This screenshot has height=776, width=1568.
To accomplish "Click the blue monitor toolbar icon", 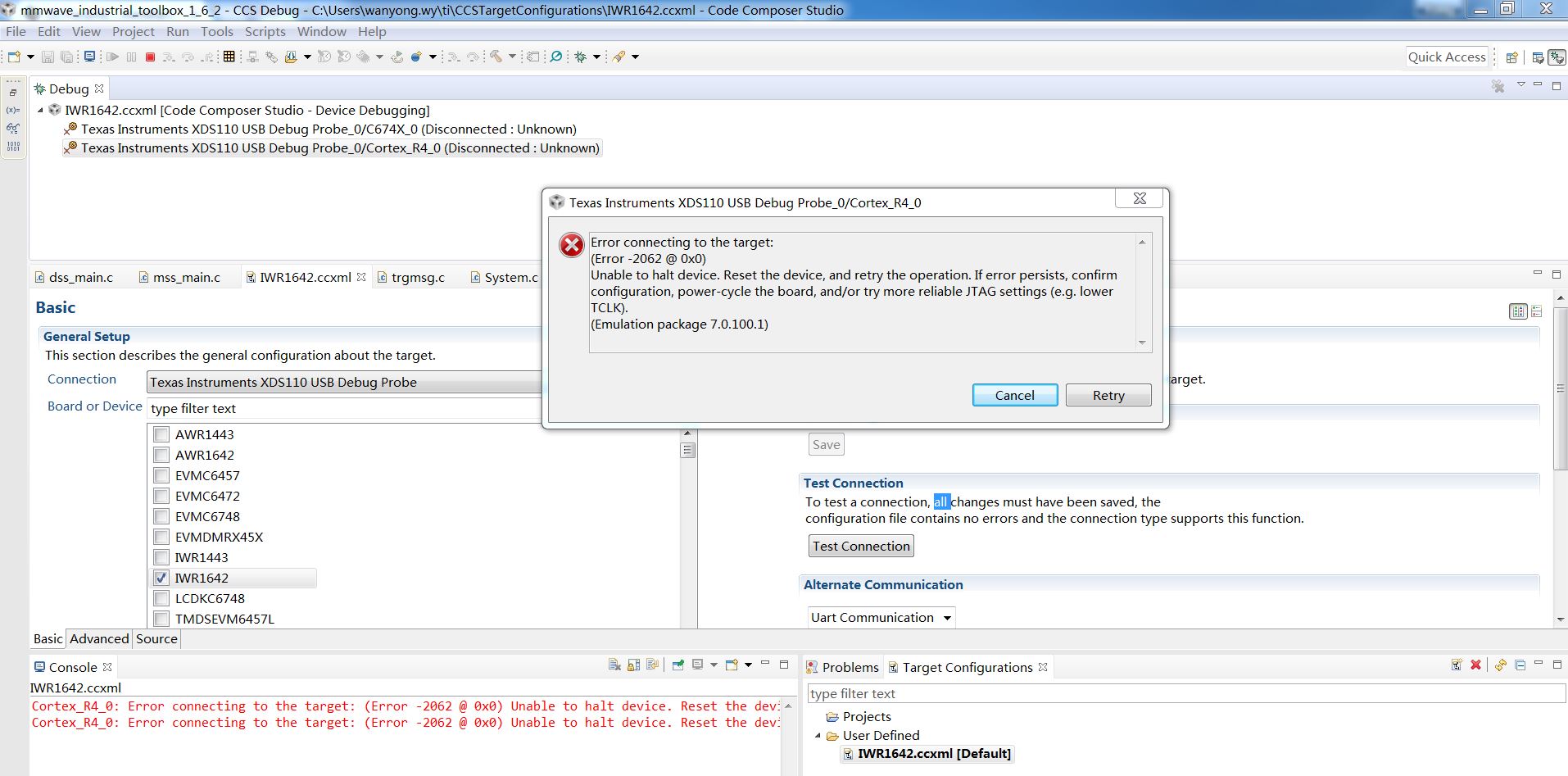I will tap(89, 57).
